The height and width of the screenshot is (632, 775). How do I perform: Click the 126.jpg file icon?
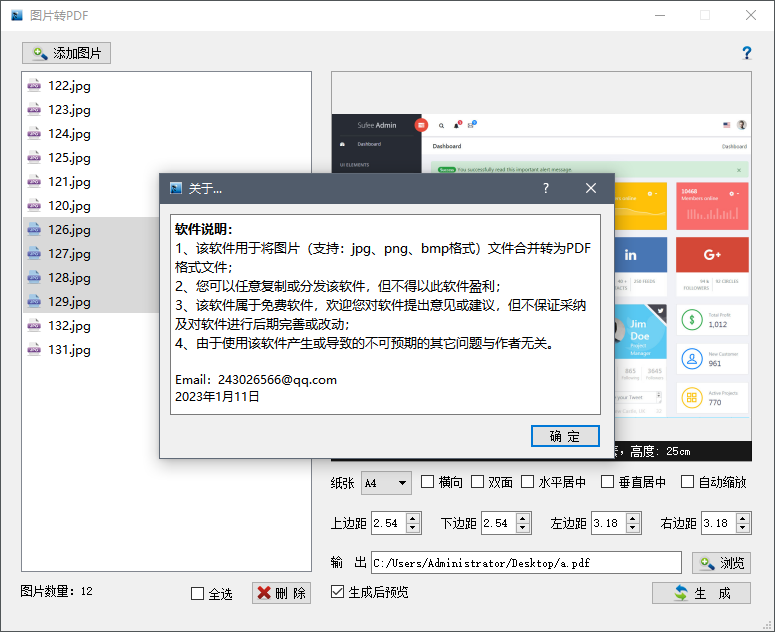34,229
